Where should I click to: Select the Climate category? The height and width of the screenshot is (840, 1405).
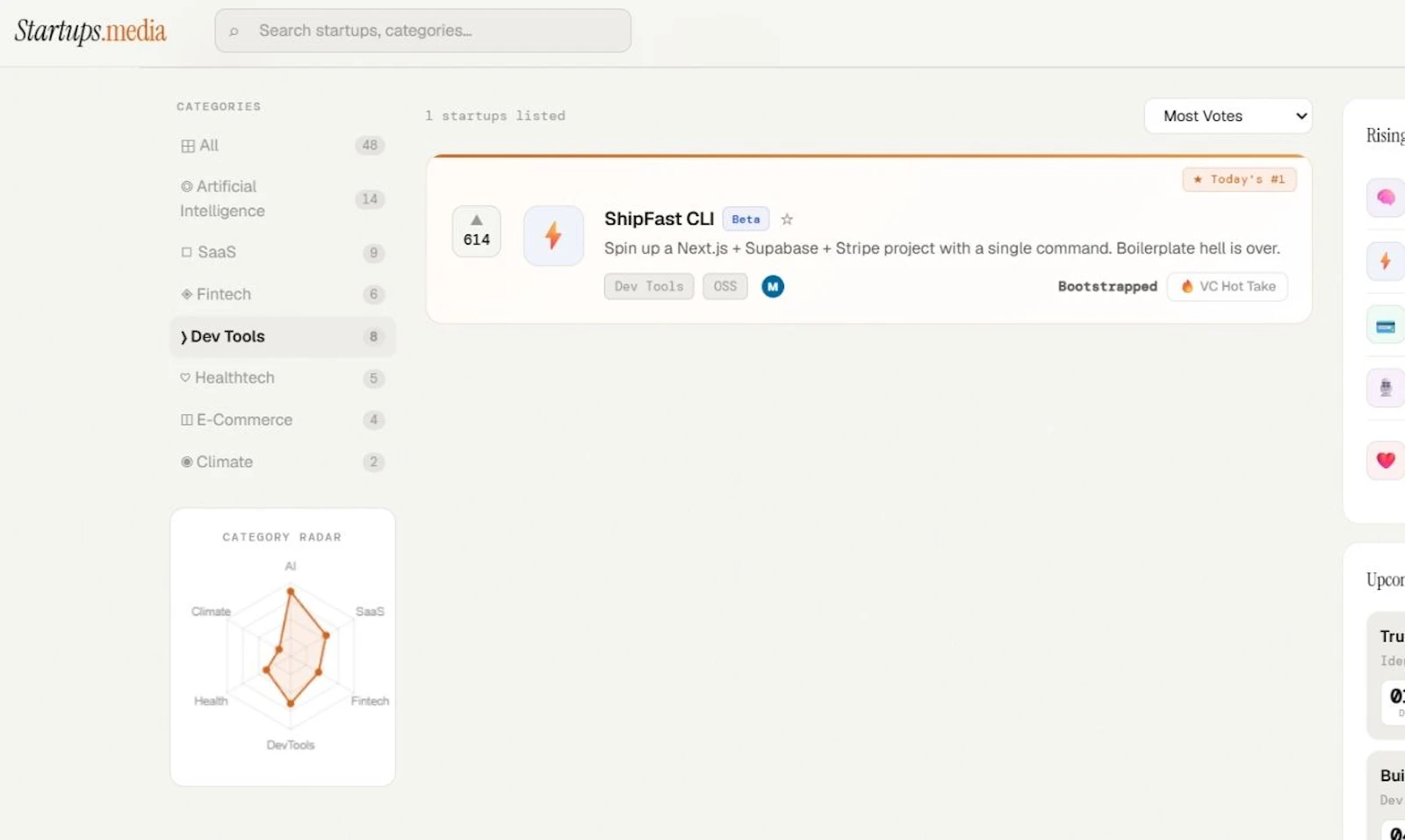(282, 462)
